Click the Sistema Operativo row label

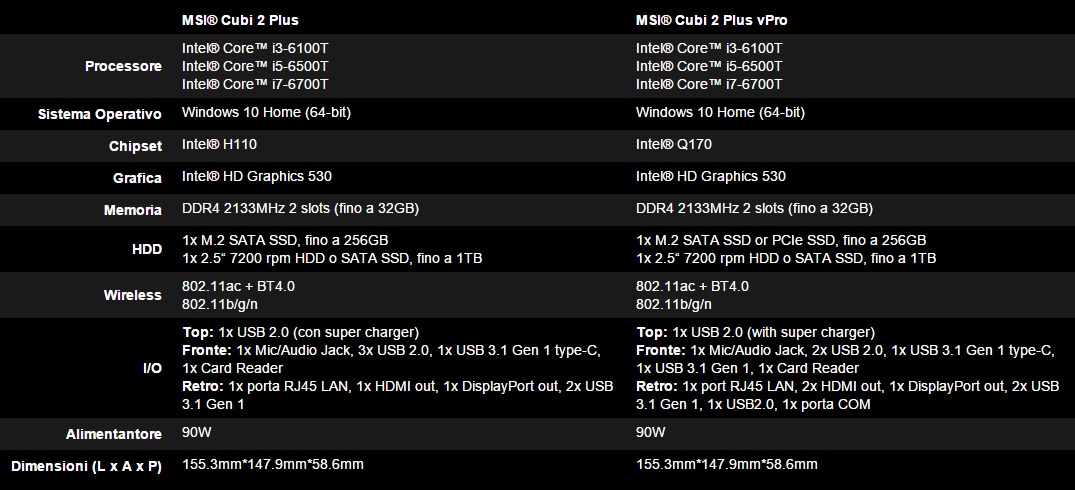[100, 114]
